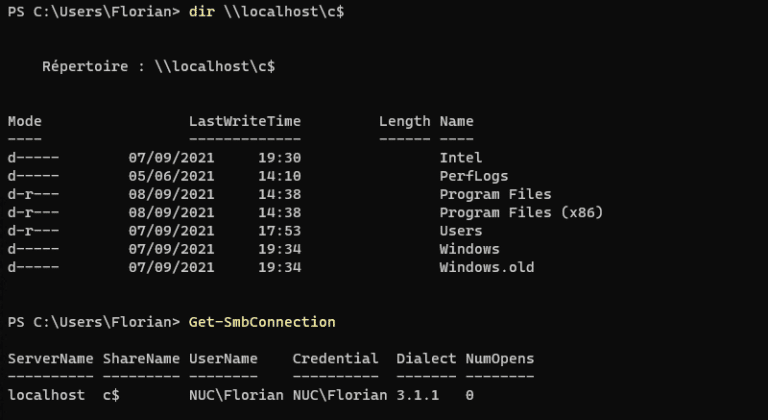The height and width of the screenshot is (420, 768).
Task: Click the c$ value under ShareName
Action: point(111,395)
